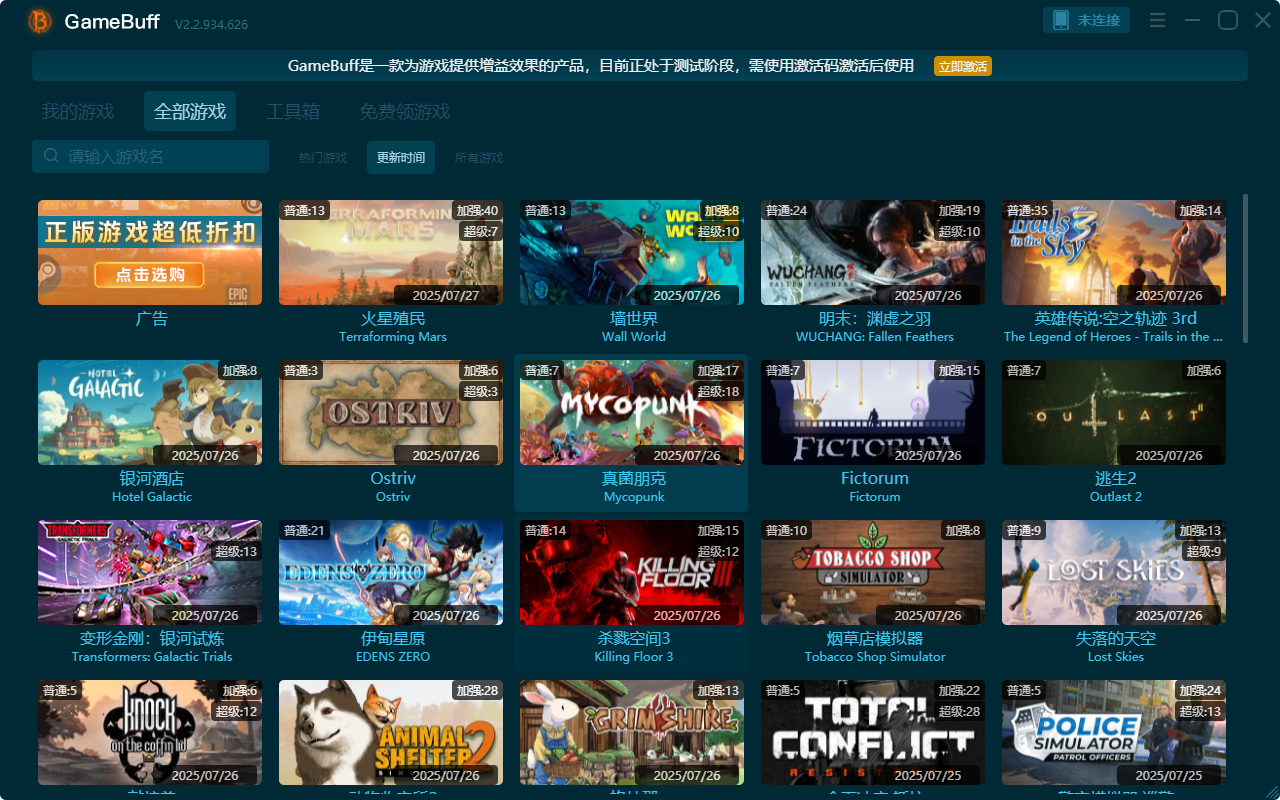Sort games by 更新时间

pos(401,157)
